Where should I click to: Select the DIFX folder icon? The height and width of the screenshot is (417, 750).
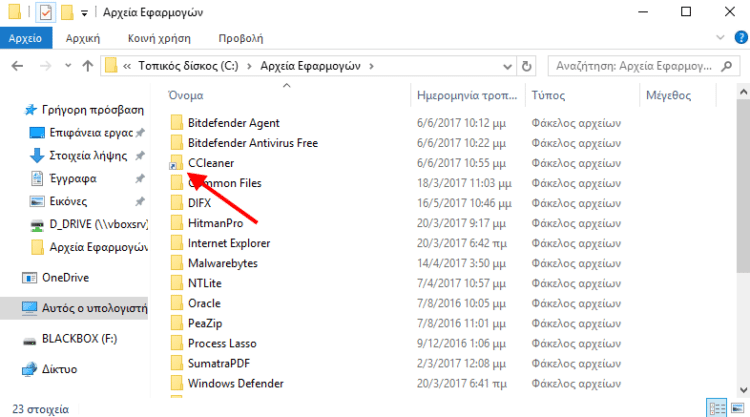pos(176,203)
